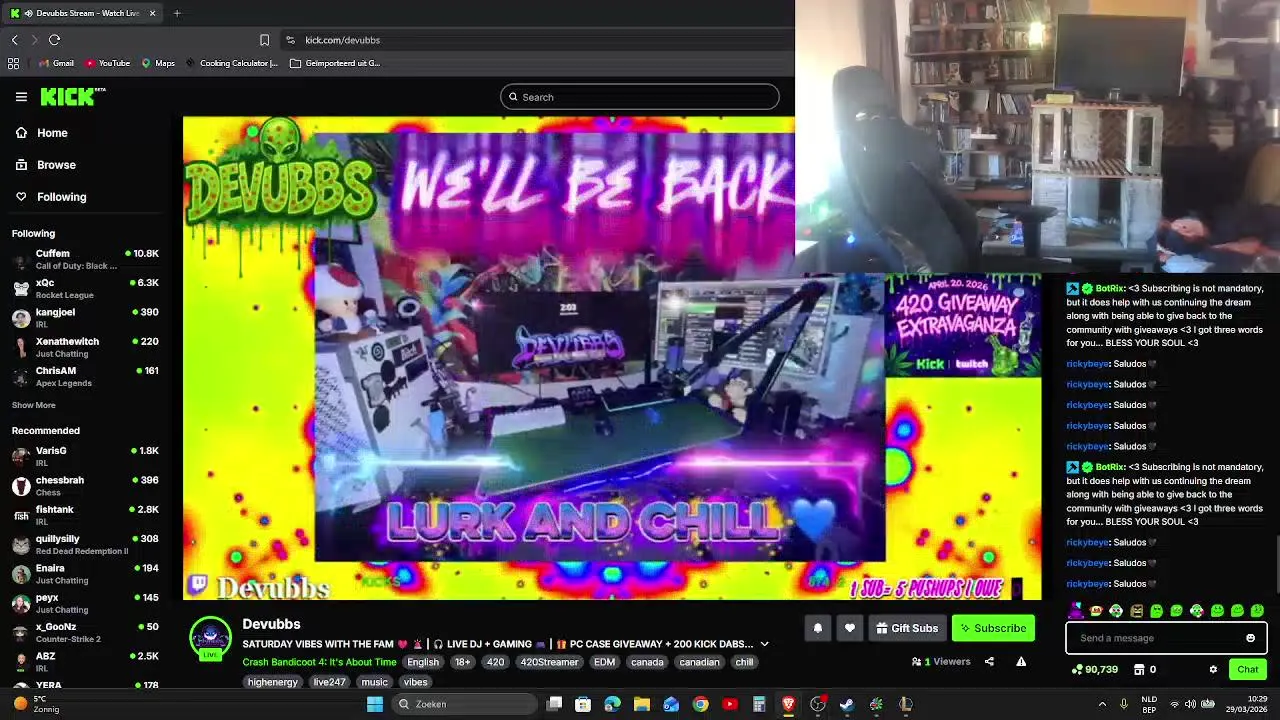Open chessbrah's recommended channel
The width and height of the screenshot is (1280, 720).
pyautogui.click(x=85, y=486)
